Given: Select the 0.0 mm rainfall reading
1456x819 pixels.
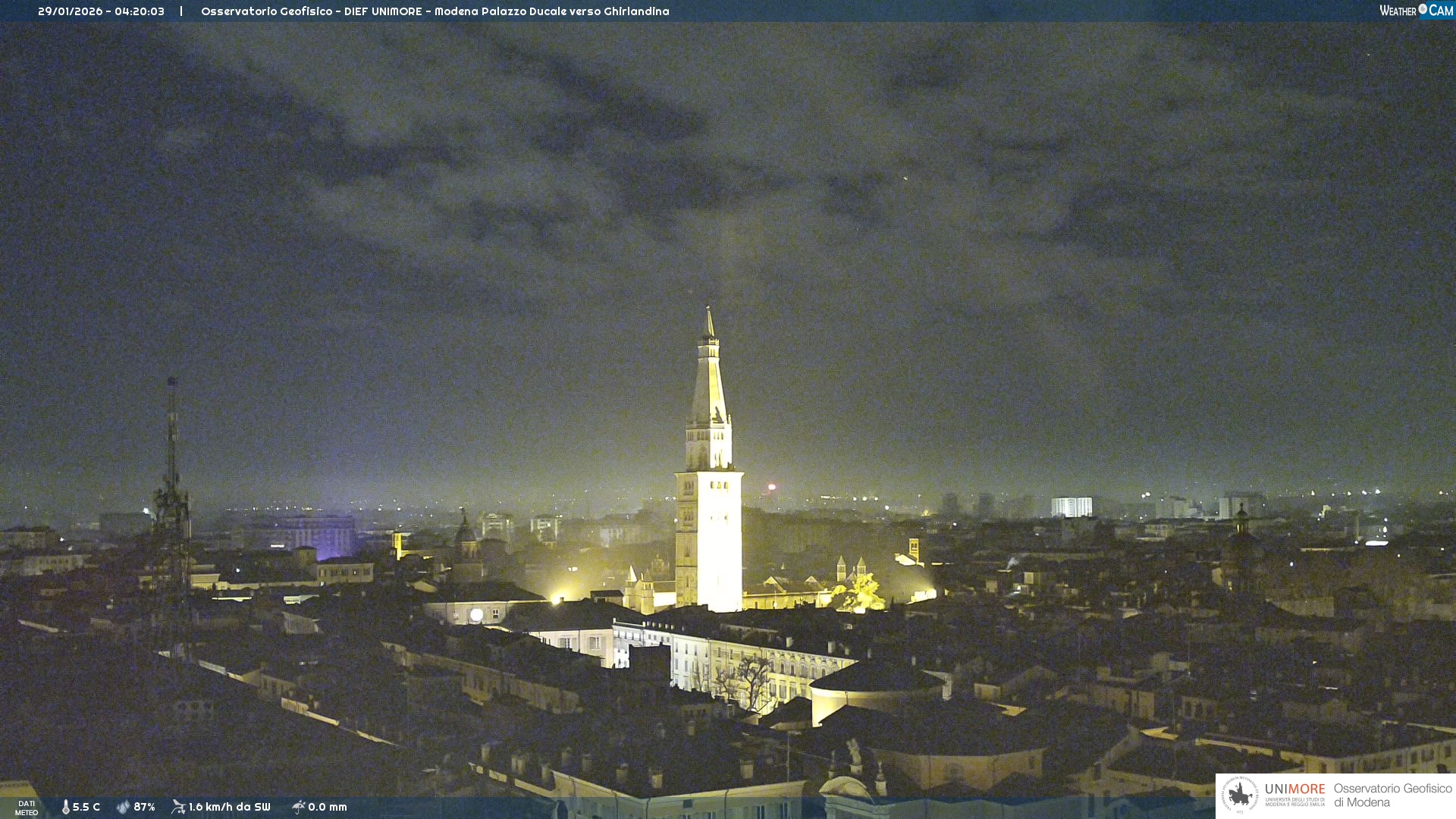Looking at the screenshot, I should (x=327, y=807).
